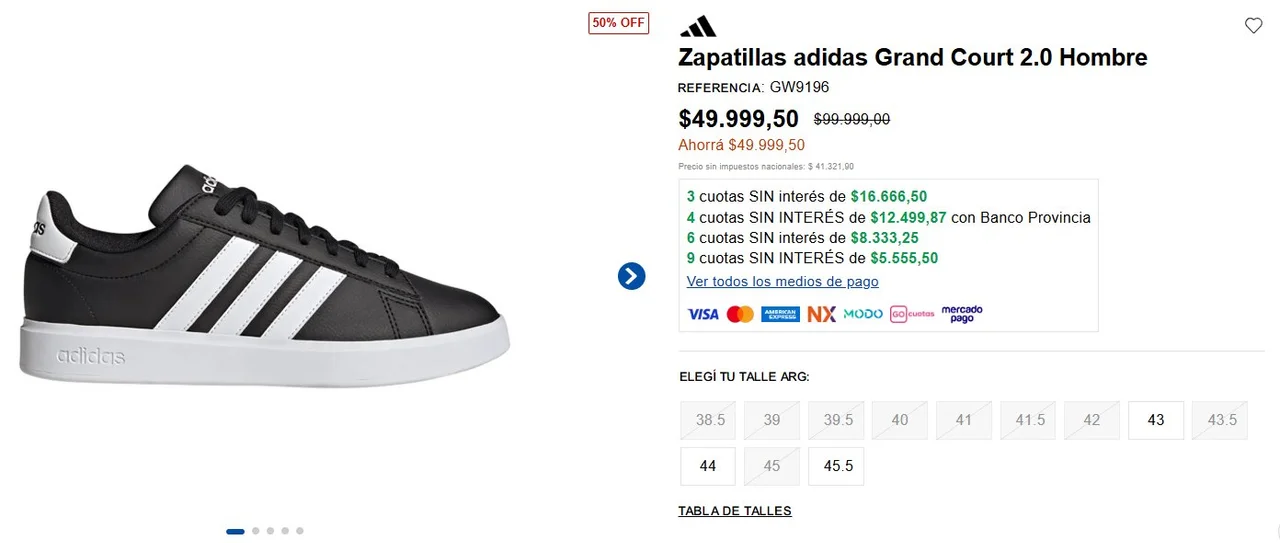Select size 44

[708, 466]
